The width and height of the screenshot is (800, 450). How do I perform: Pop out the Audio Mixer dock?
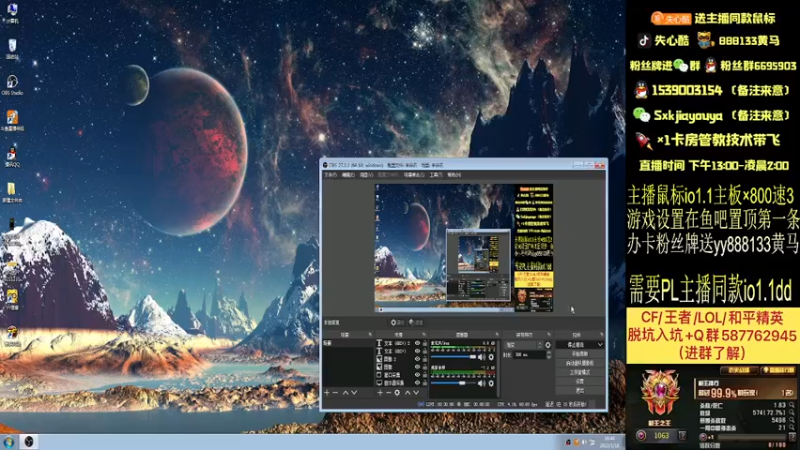497,334
